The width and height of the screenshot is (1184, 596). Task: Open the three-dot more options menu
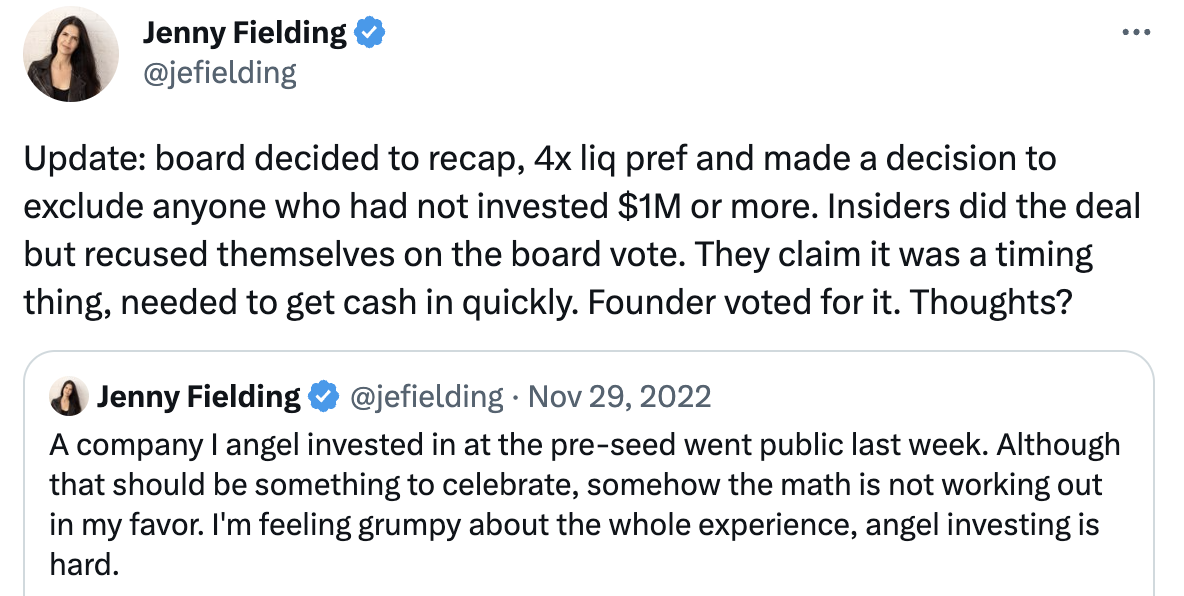[x=1136, y=32]
